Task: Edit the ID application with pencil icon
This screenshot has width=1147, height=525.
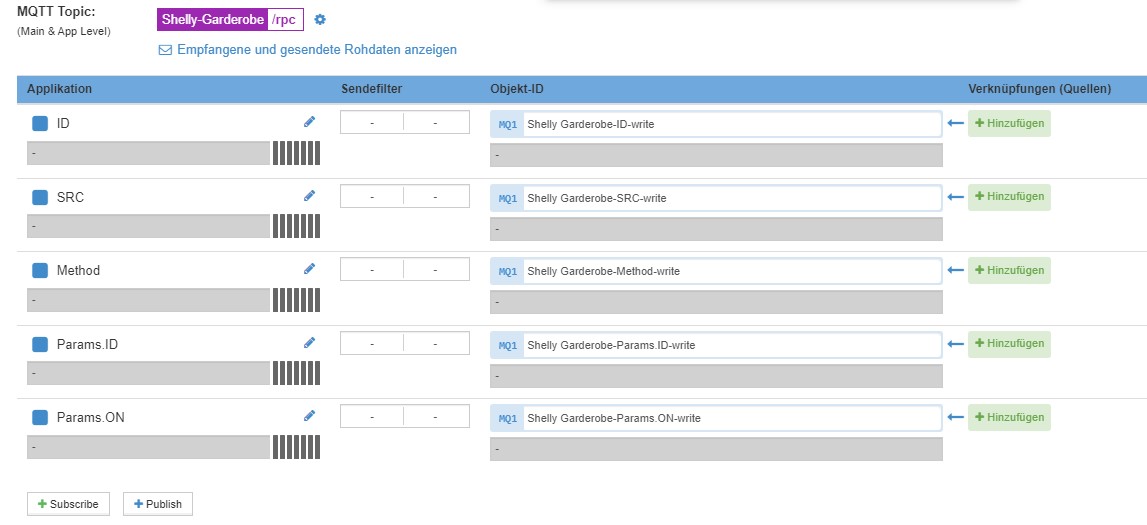Action: (309, 121)
